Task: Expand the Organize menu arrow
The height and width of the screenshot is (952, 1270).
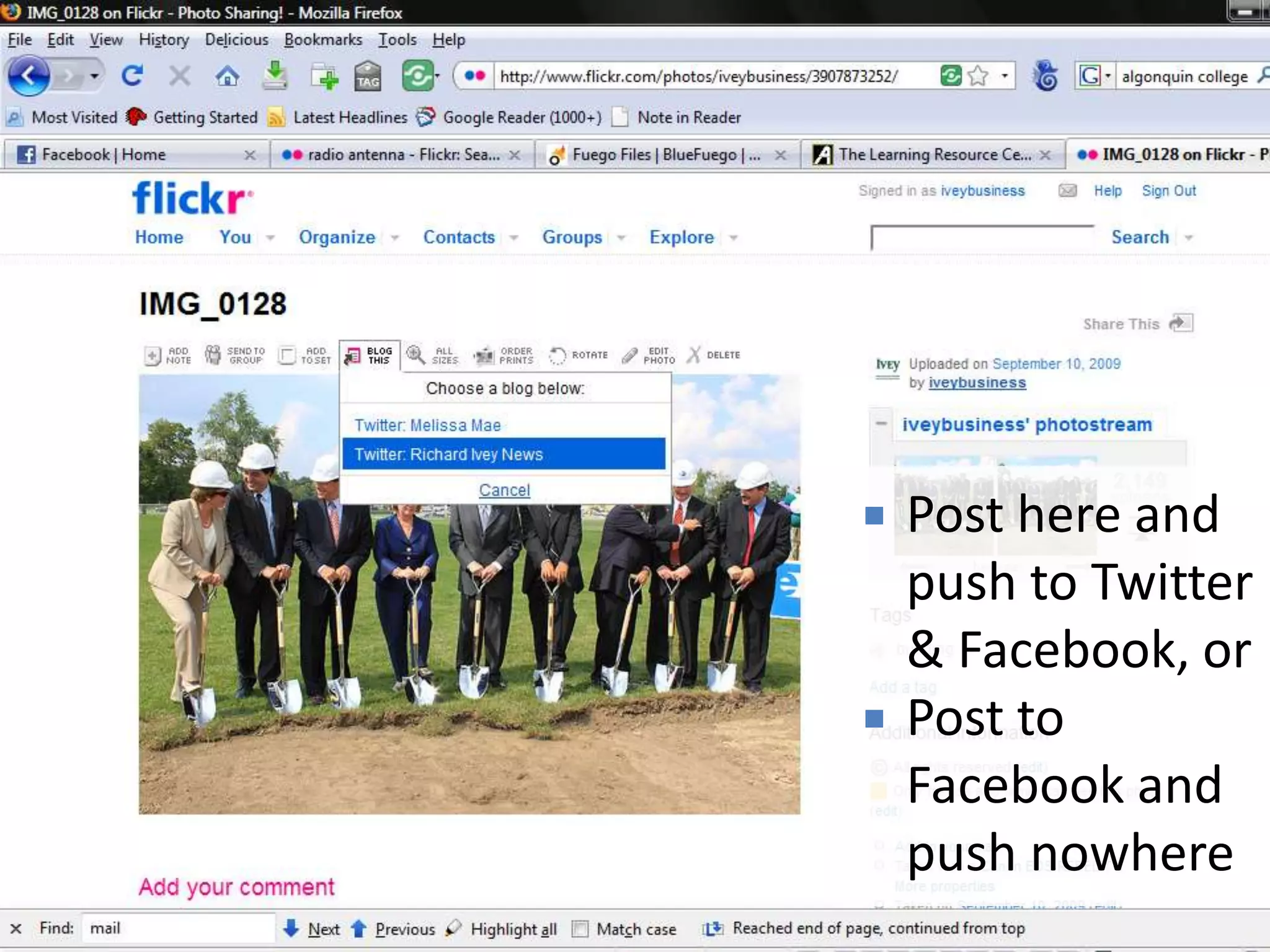Action: (x=394, y=238)
